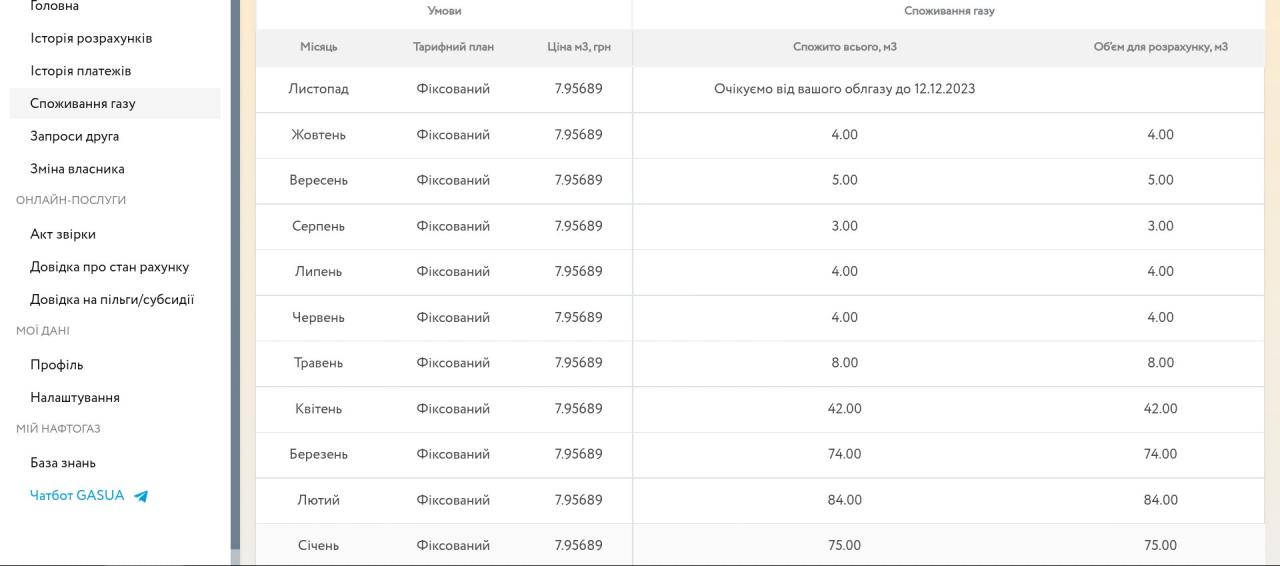Click the Спожито всього, м3 header
1280x566 pixels.
click(844, 47)
